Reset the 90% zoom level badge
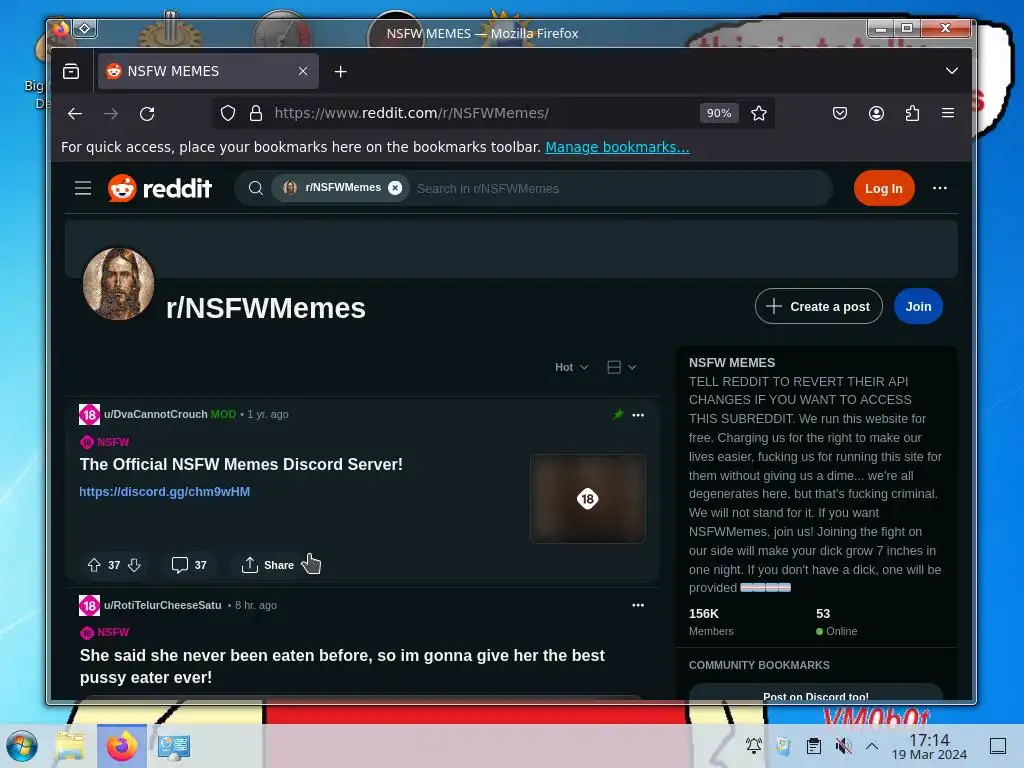Screen dimensions: 1024x768 [x=718, y=114]
